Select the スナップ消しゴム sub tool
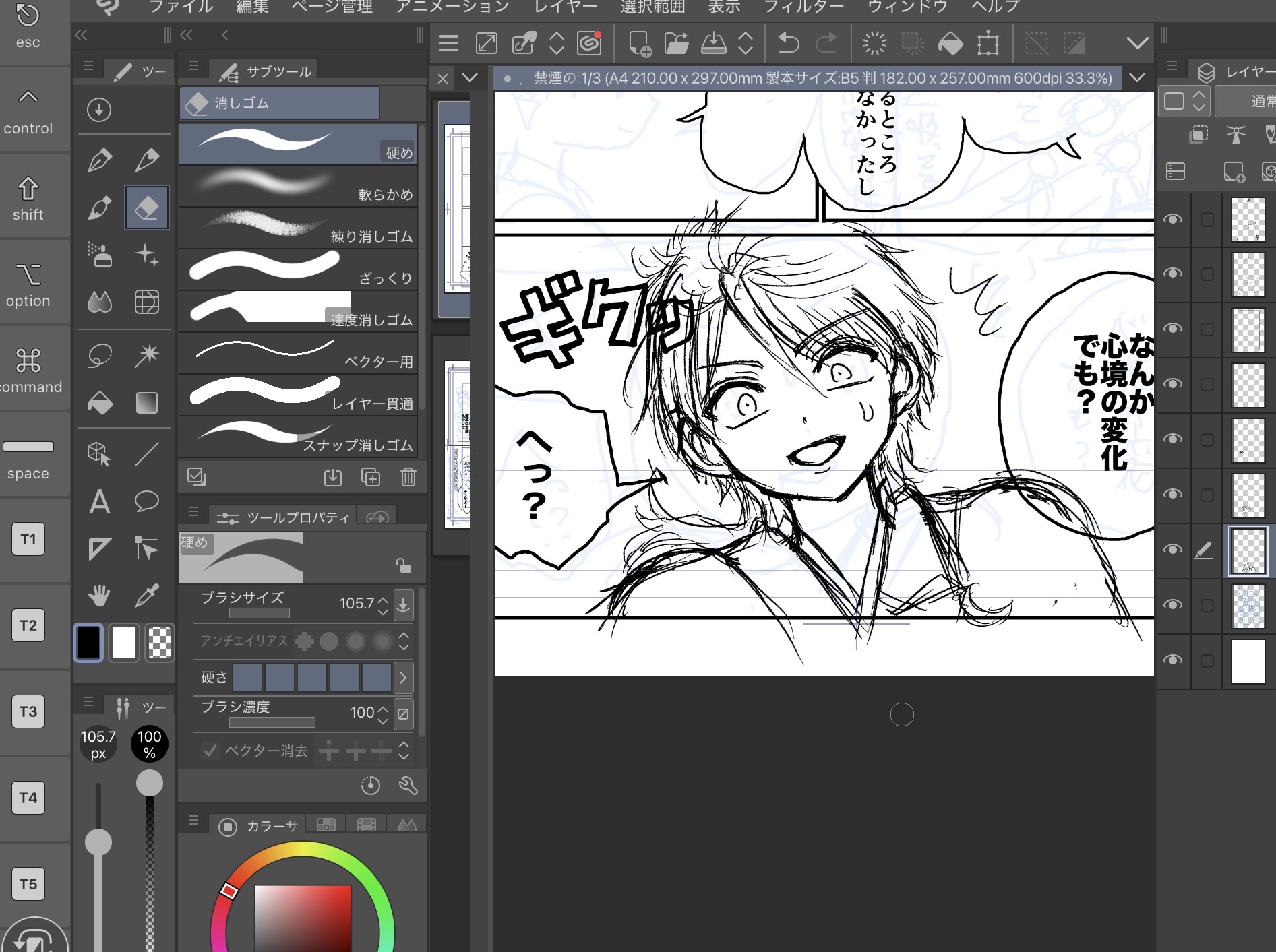Viewport: 1276px width, 952px height. coord(298,437)
